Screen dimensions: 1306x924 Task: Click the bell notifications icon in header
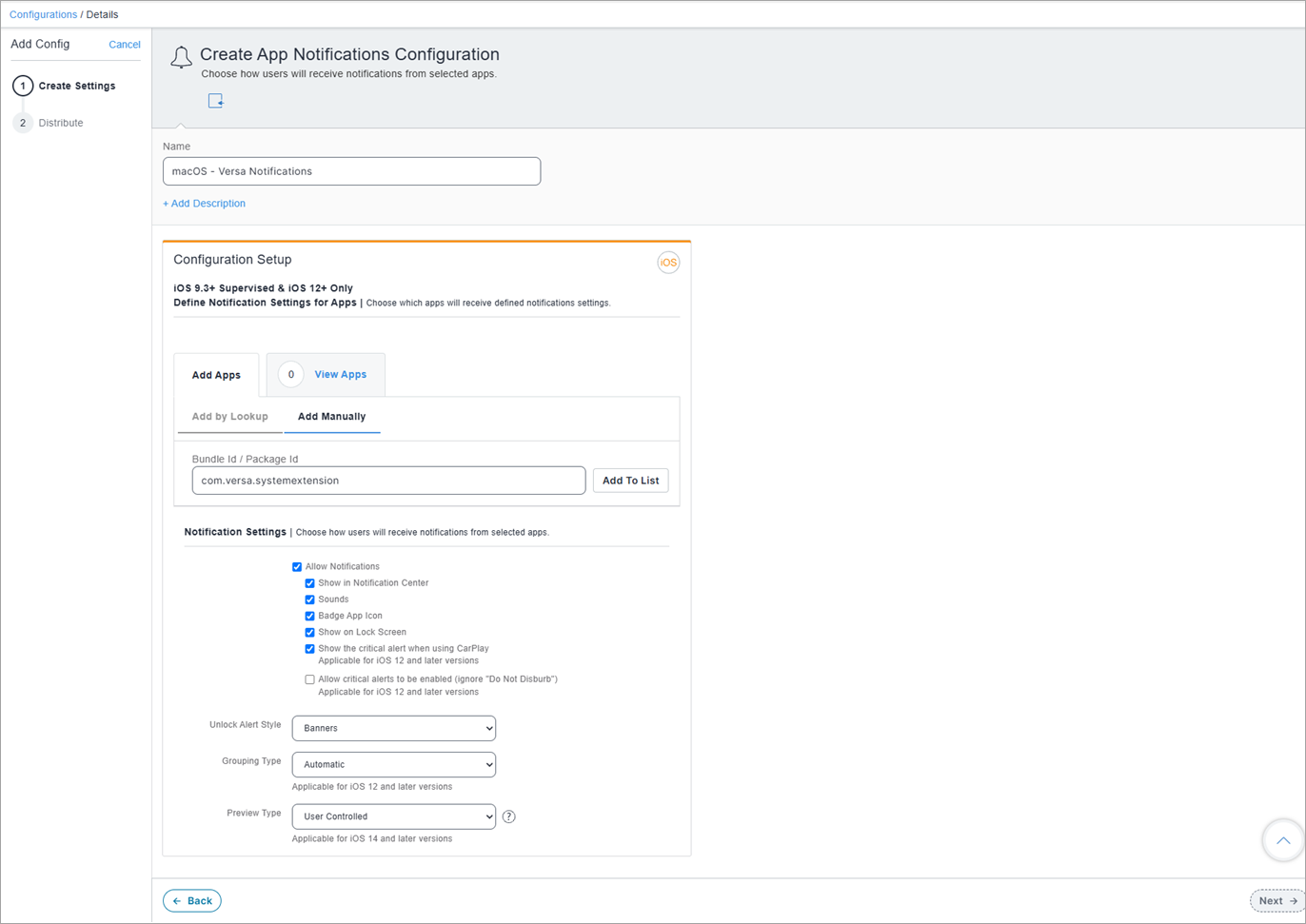click(181, 57)
